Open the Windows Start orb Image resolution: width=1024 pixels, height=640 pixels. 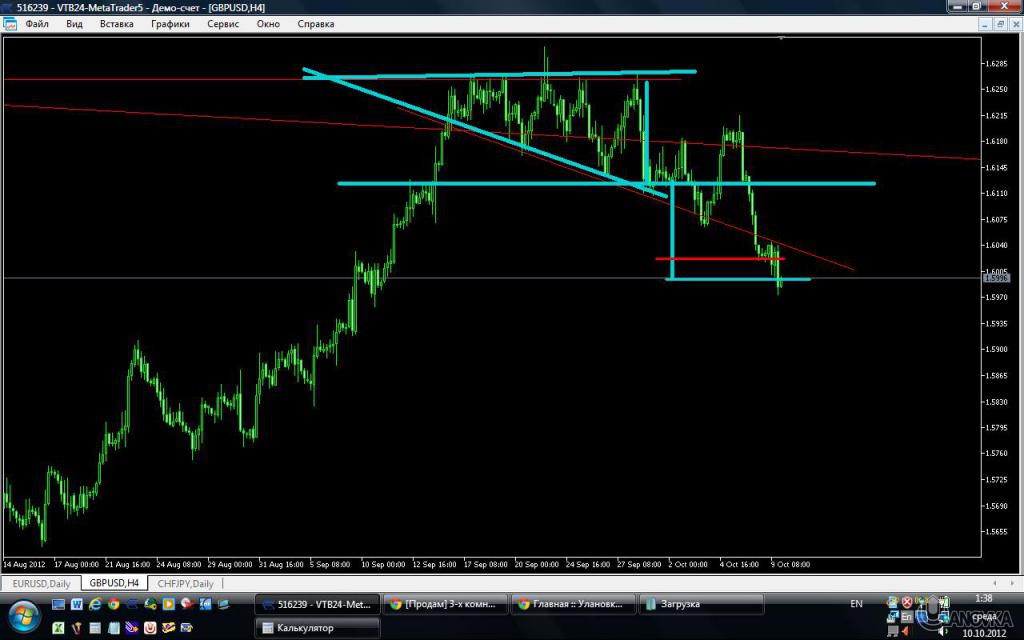click(24, 616)
